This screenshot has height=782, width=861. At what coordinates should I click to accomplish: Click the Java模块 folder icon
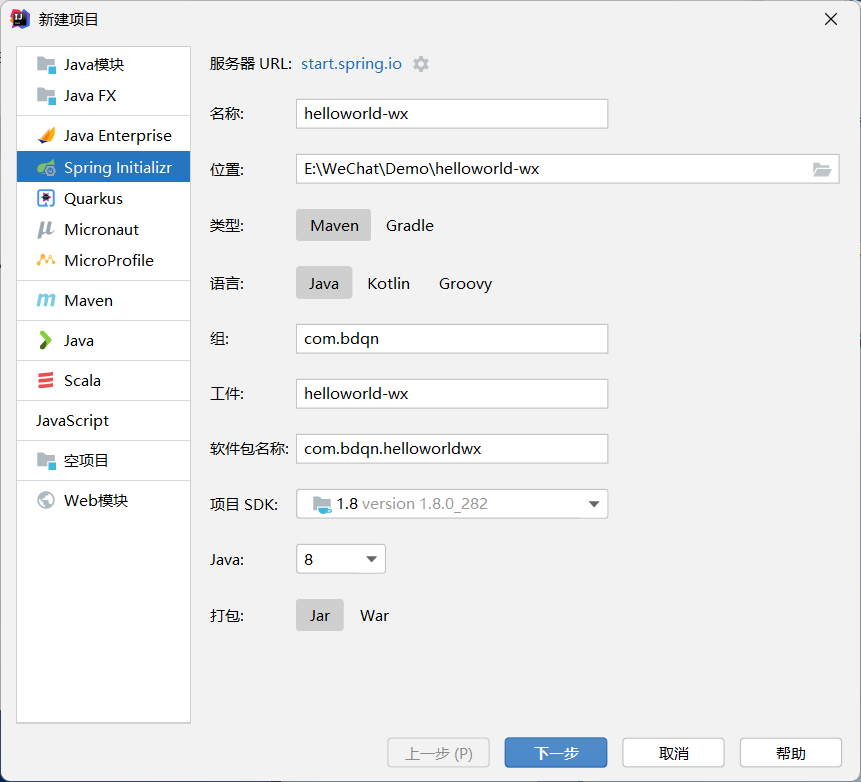(46, 65)
